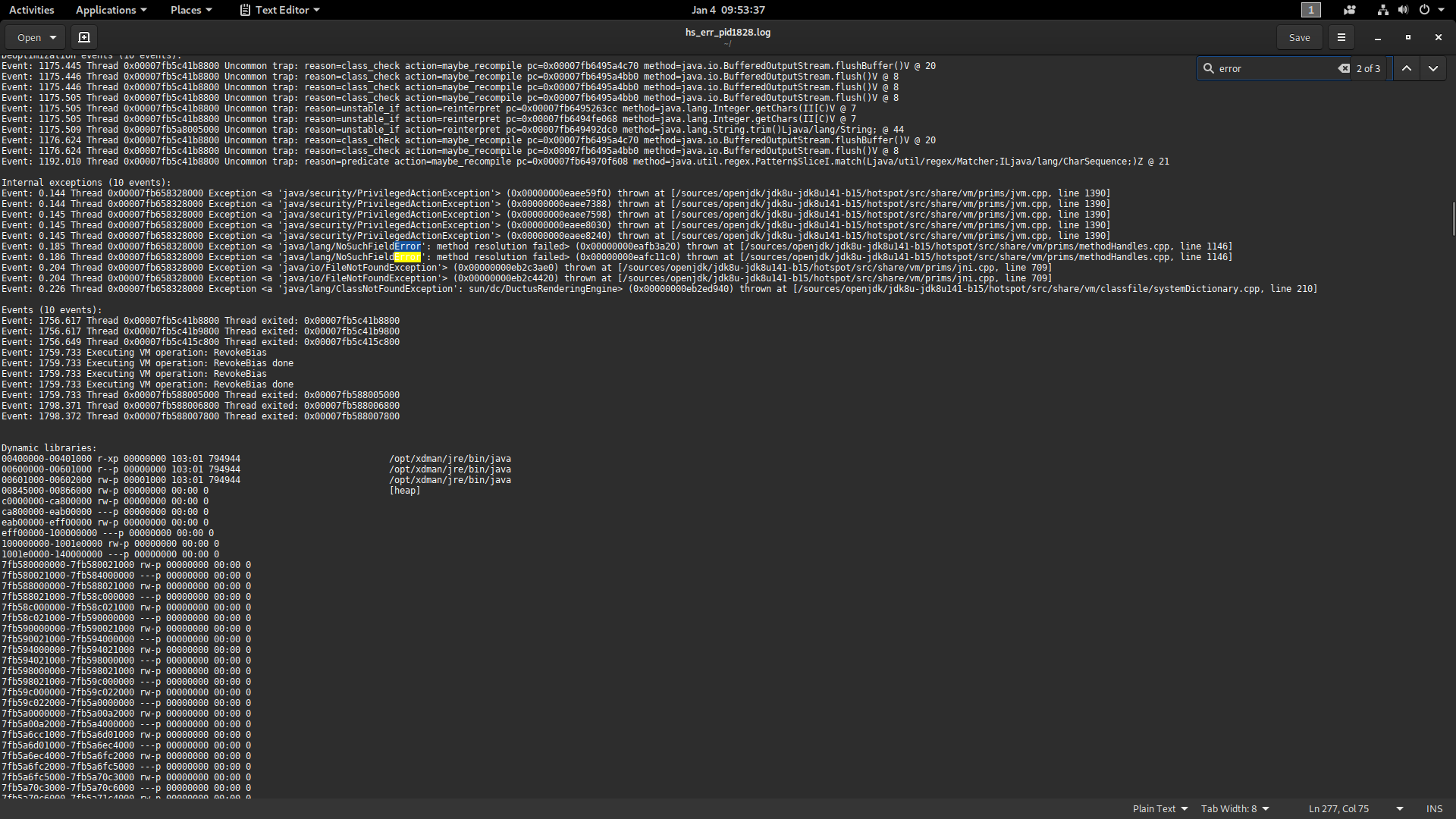Create a new document tab
1456x819 pixels.
84,37
